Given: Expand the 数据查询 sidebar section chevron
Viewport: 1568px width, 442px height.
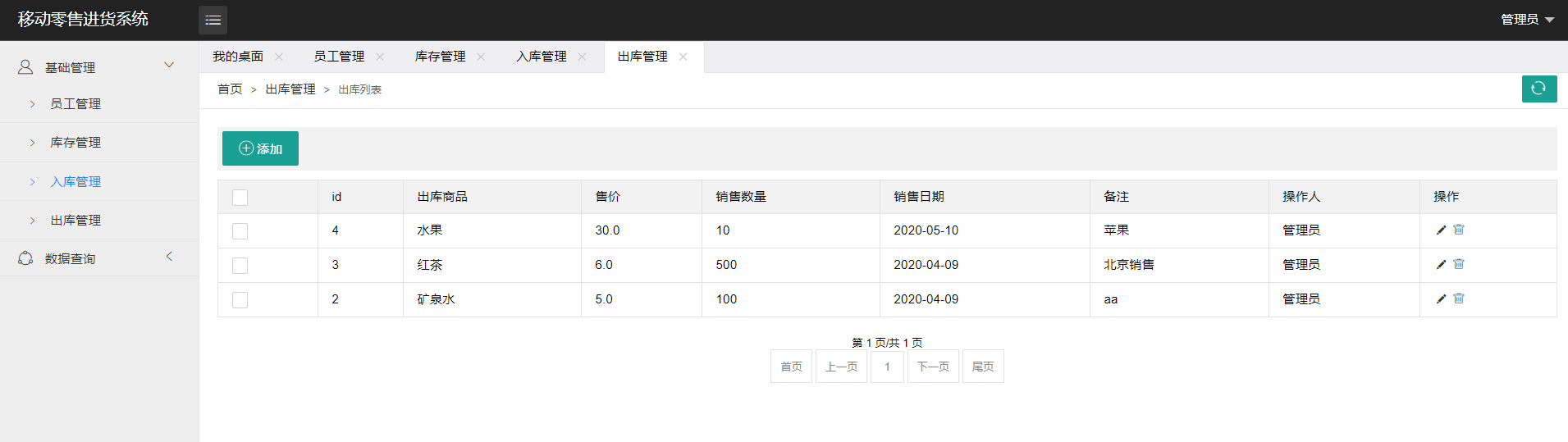Looking at the screenshot, I should click(x=169, y=256).
